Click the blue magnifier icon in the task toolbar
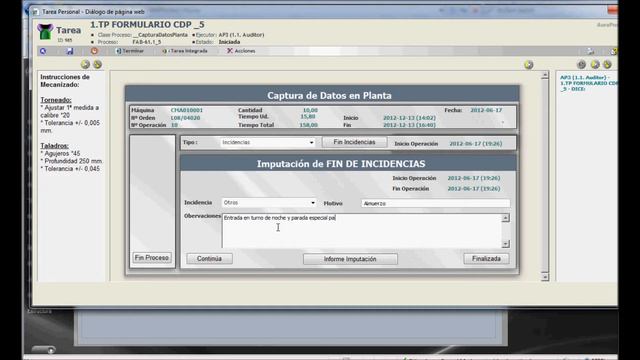Image resolution: width=640 pixels, height=360 pixels. (x=43, y=51)
